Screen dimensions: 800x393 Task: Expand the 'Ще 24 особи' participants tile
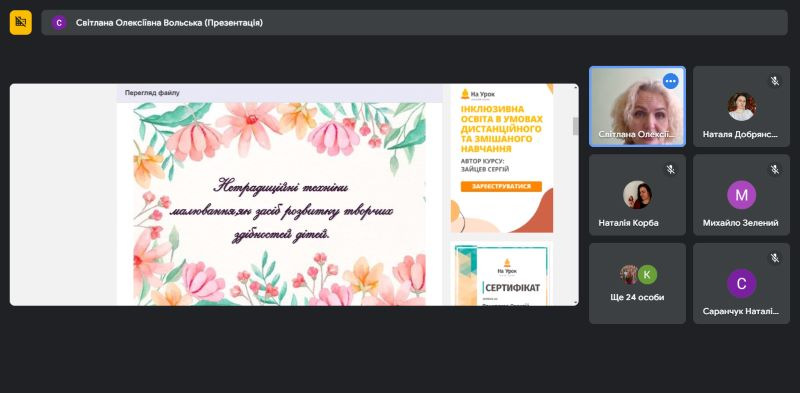(x=637, y=283)
